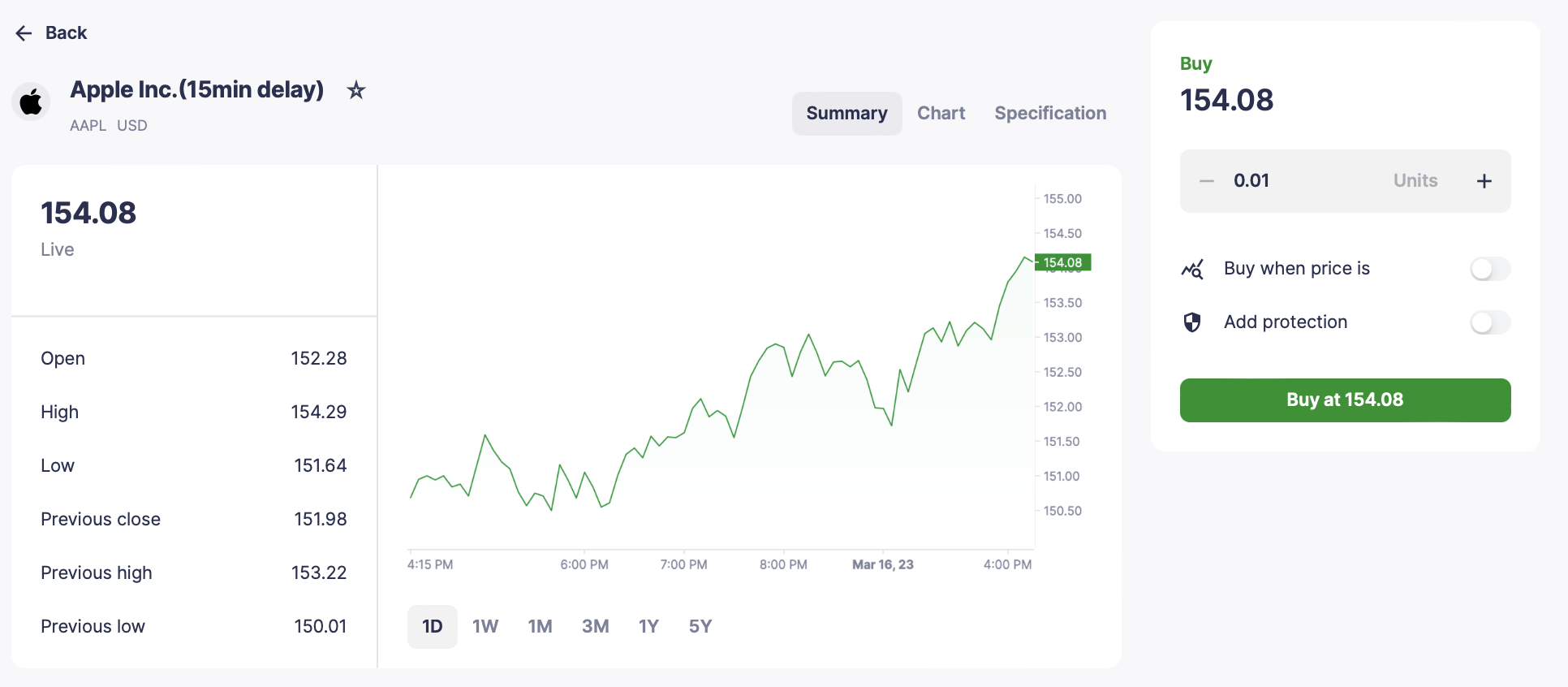Click the Previous close value 151.98
This screenshot has width=1568, height=687.
(321, 520)
